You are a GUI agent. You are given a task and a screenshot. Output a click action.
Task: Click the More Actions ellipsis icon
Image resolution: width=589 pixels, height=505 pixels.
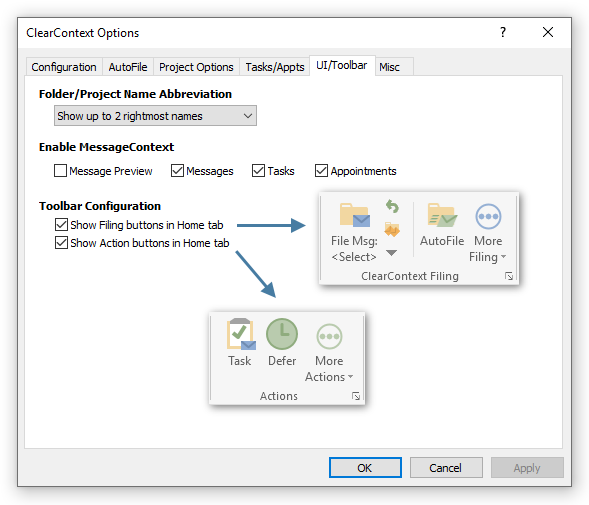click(329, 336)
